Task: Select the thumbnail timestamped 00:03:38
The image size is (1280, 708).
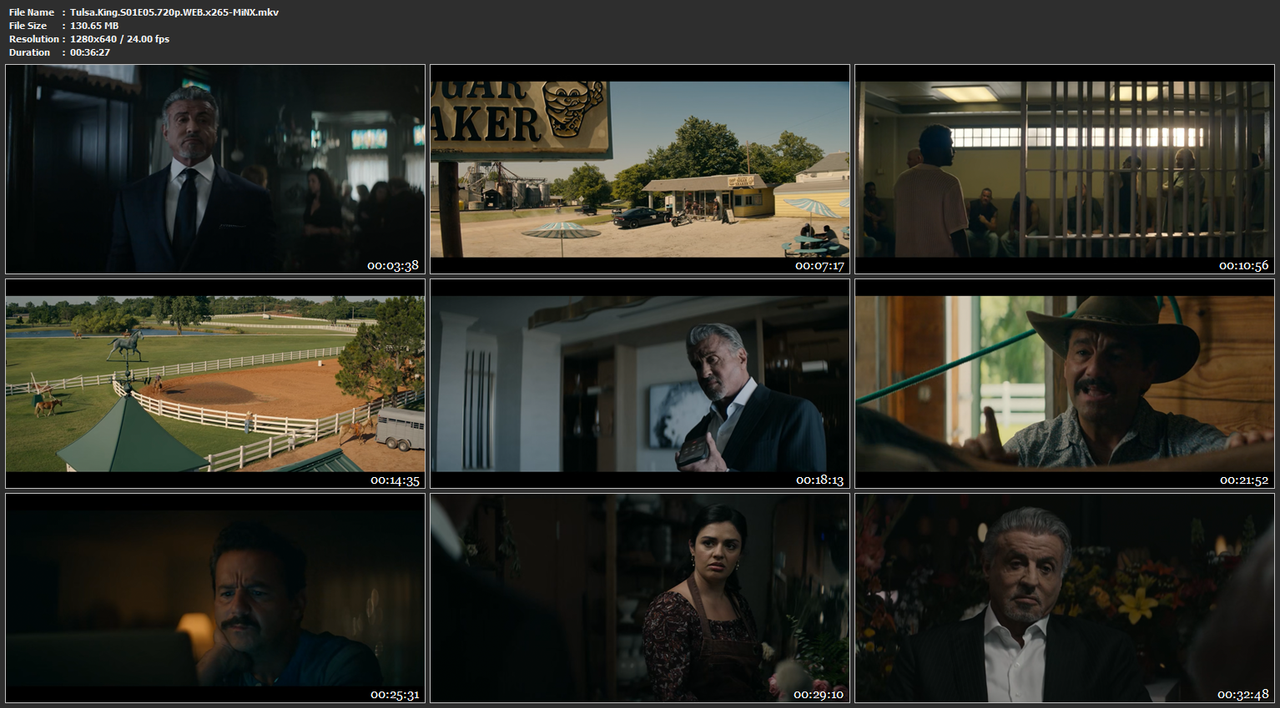Action: point(215,169)
